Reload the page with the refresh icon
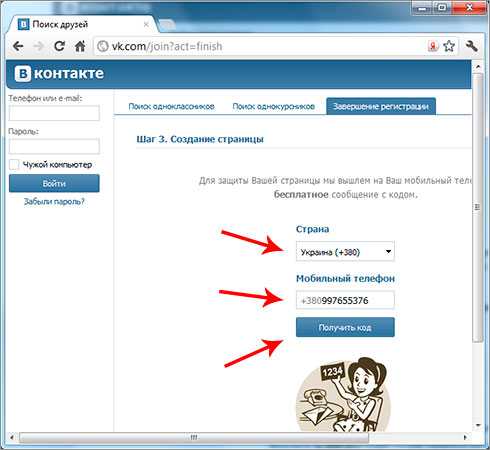Viewport: 490px width, 450px height. [59, 46]
